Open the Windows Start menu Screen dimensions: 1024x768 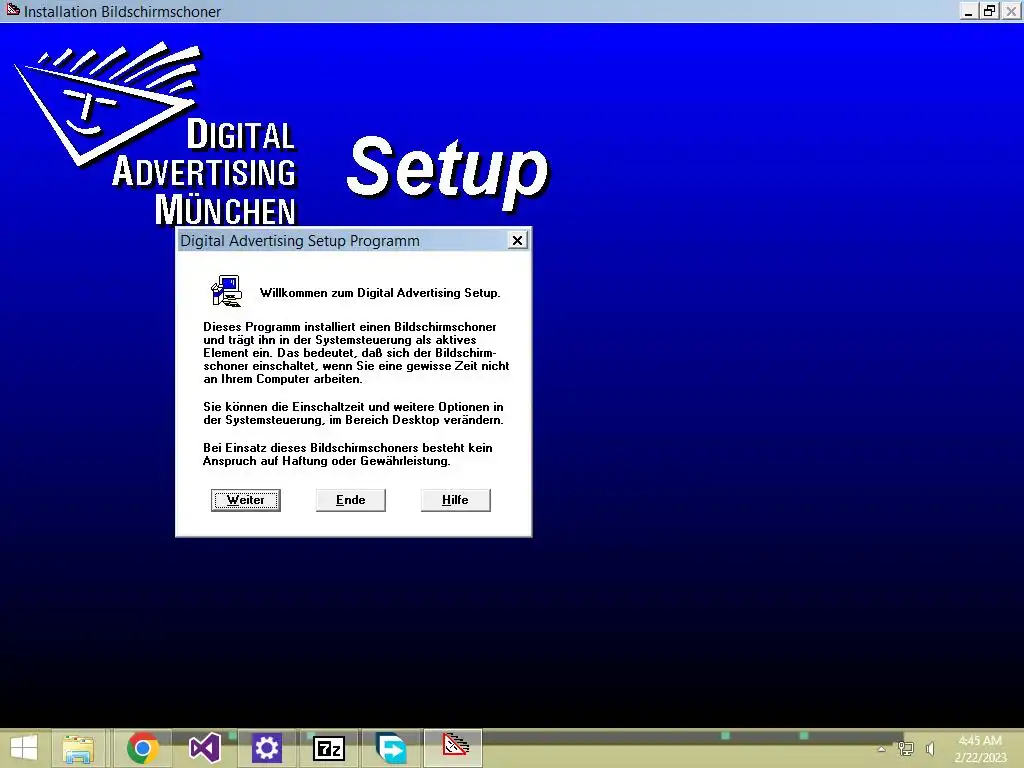[24, 748]
